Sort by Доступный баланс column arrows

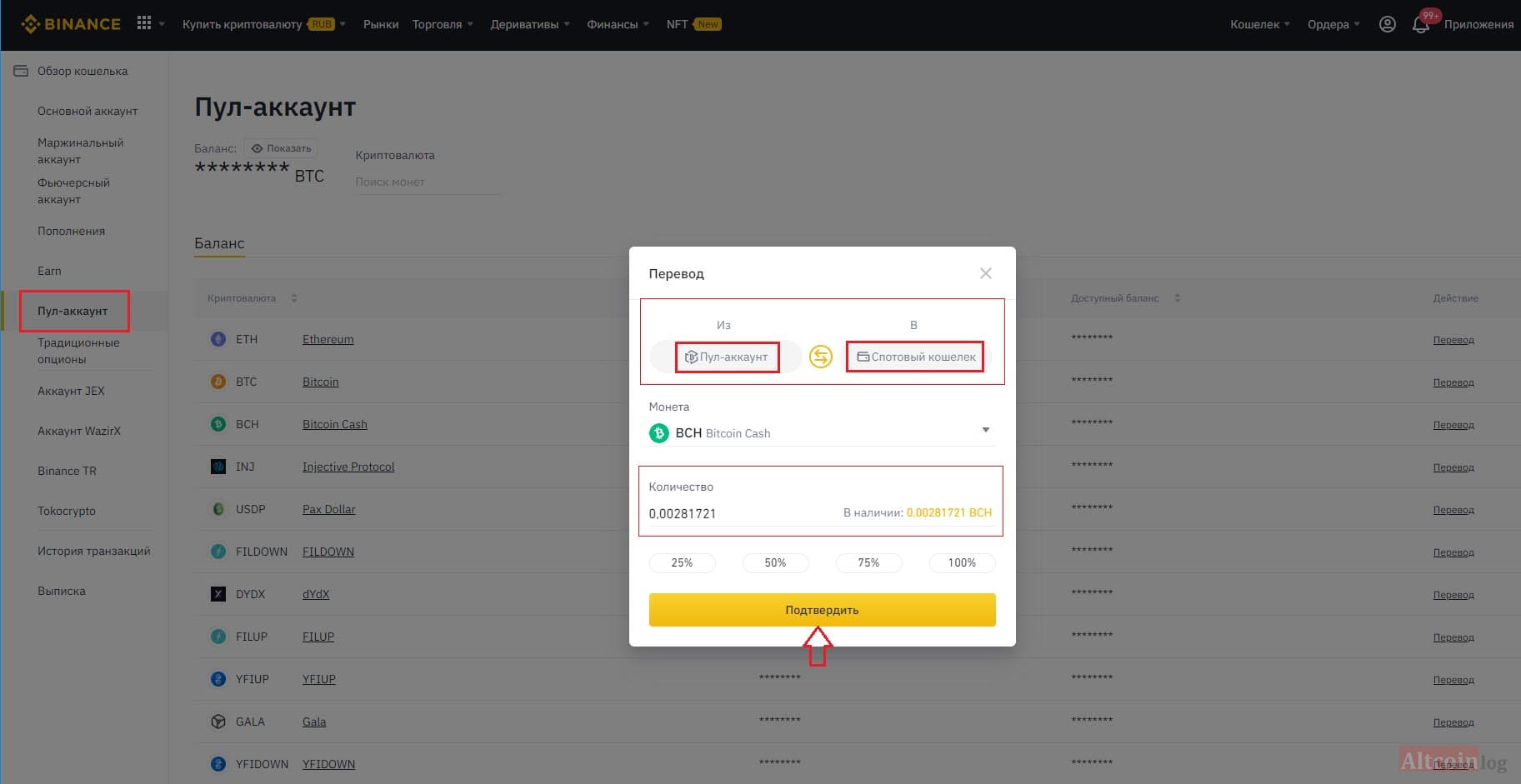[1177, 298]
